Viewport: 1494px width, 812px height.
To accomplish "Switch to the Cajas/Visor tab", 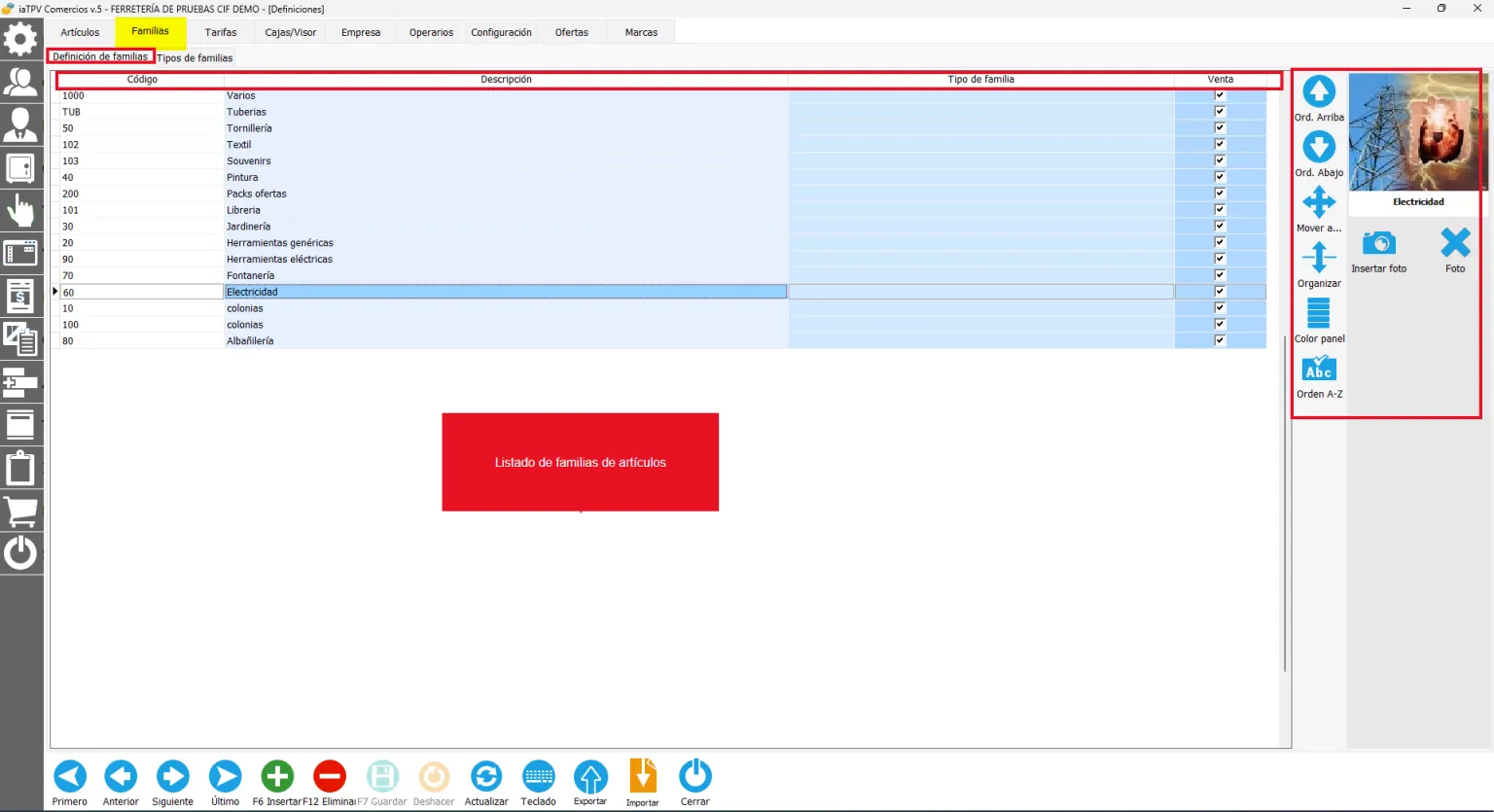I will tap(291, 32).
